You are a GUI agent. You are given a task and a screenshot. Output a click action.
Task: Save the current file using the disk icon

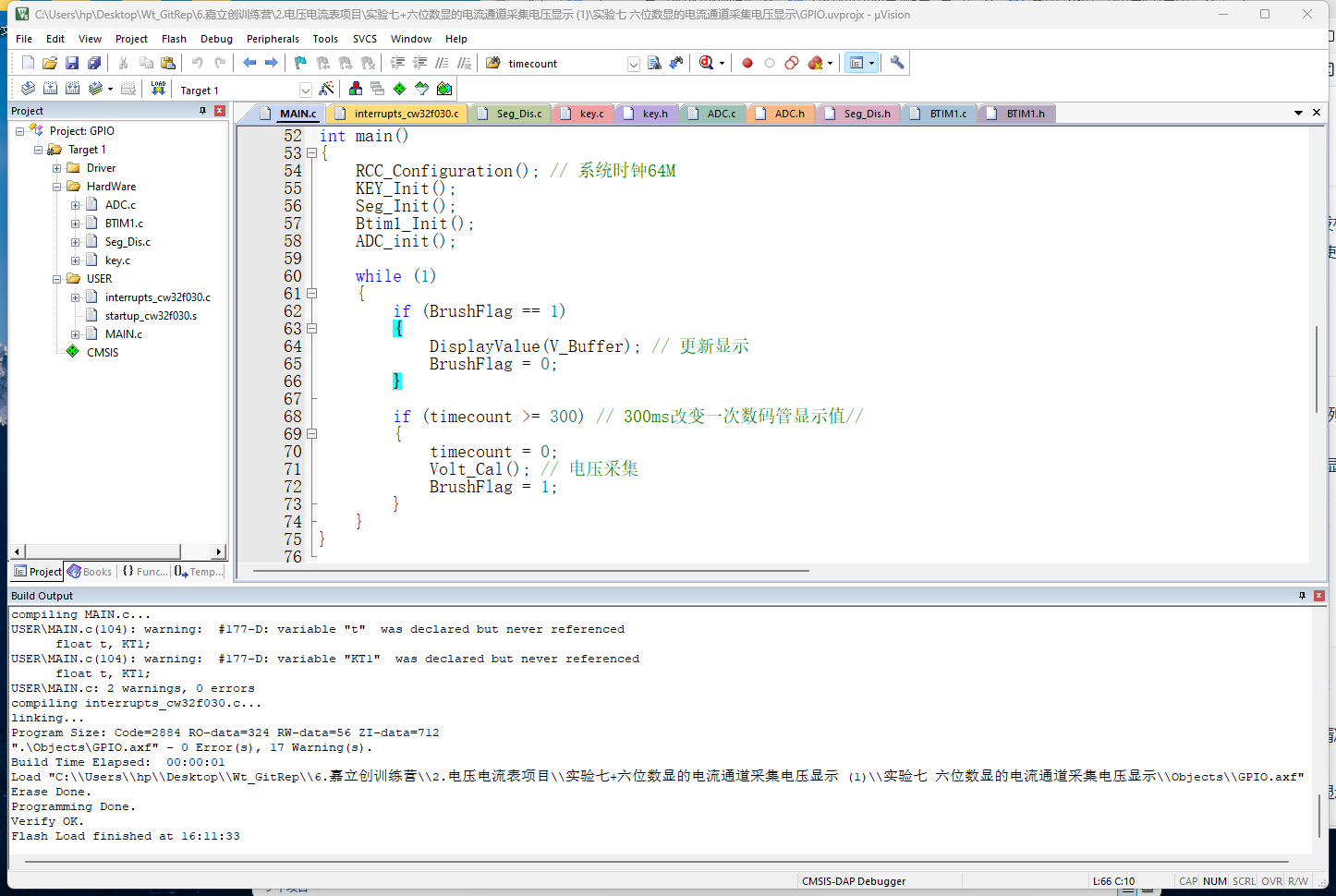[x=72, y=63]
